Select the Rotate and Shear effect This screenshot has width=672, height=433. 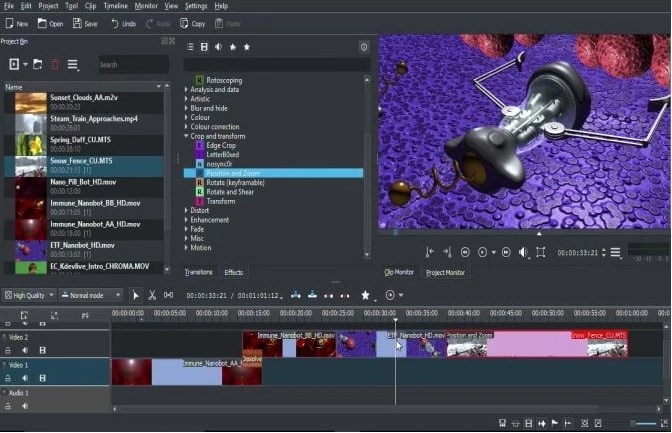(230, 192)
